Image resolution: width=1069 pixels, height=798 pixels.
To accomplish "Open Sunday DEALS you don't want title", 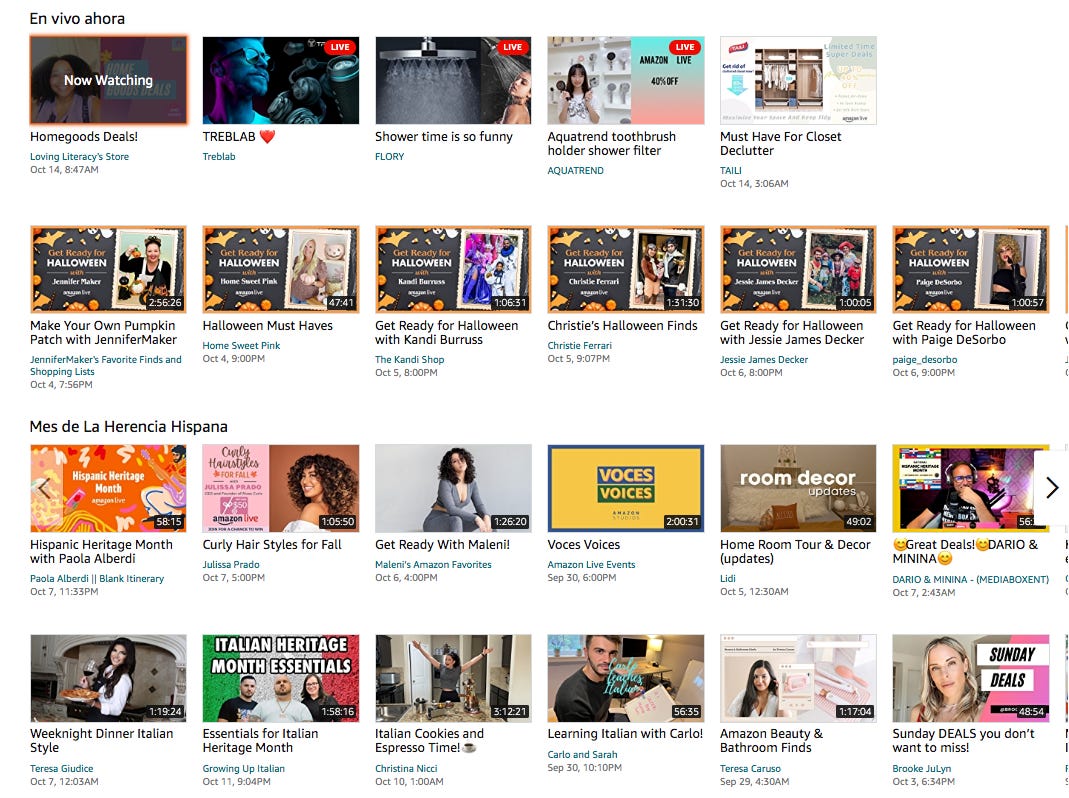I will click(963, 740).
